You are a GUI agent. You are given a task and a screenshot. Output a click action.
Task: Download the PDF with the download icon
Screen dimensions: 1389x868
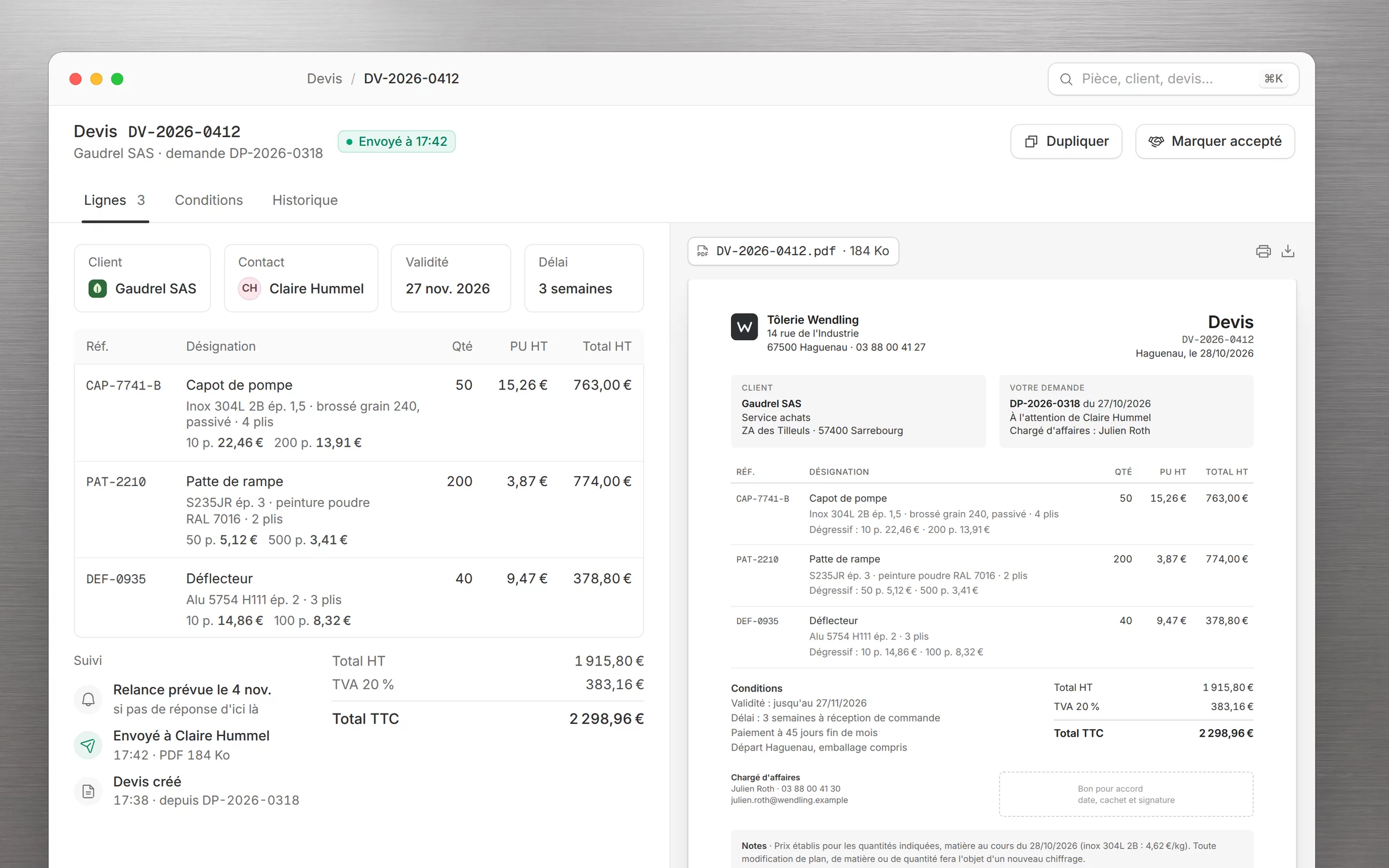click(1288, 251)
